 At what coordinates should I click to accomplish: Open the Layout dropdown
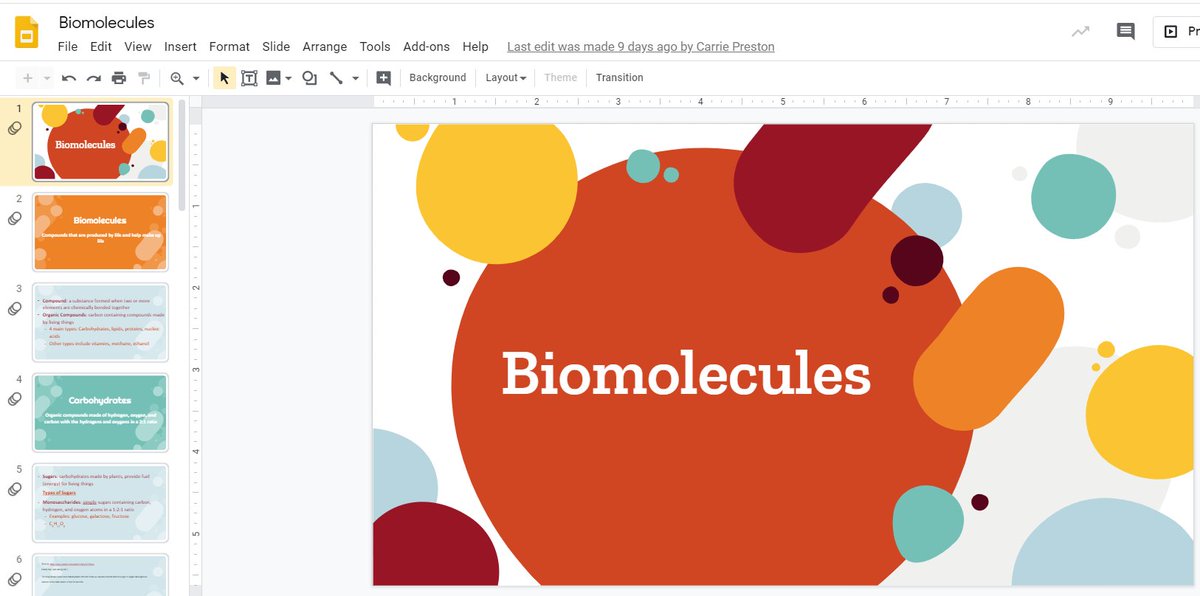[x=506, y=78]
